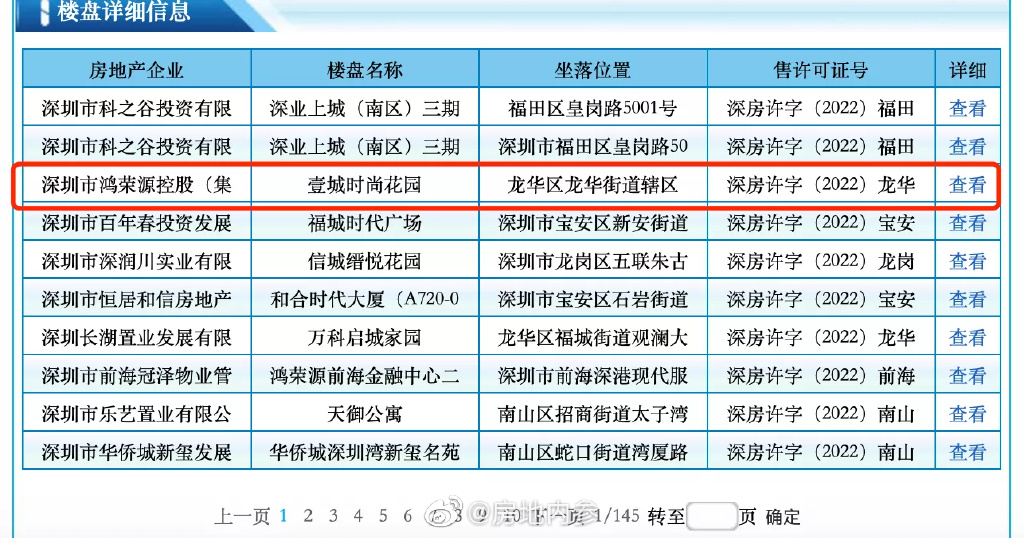Select location cell 南山区蛇口街道湾厦路
This screenshot has height=538, width=1024.
592,452
